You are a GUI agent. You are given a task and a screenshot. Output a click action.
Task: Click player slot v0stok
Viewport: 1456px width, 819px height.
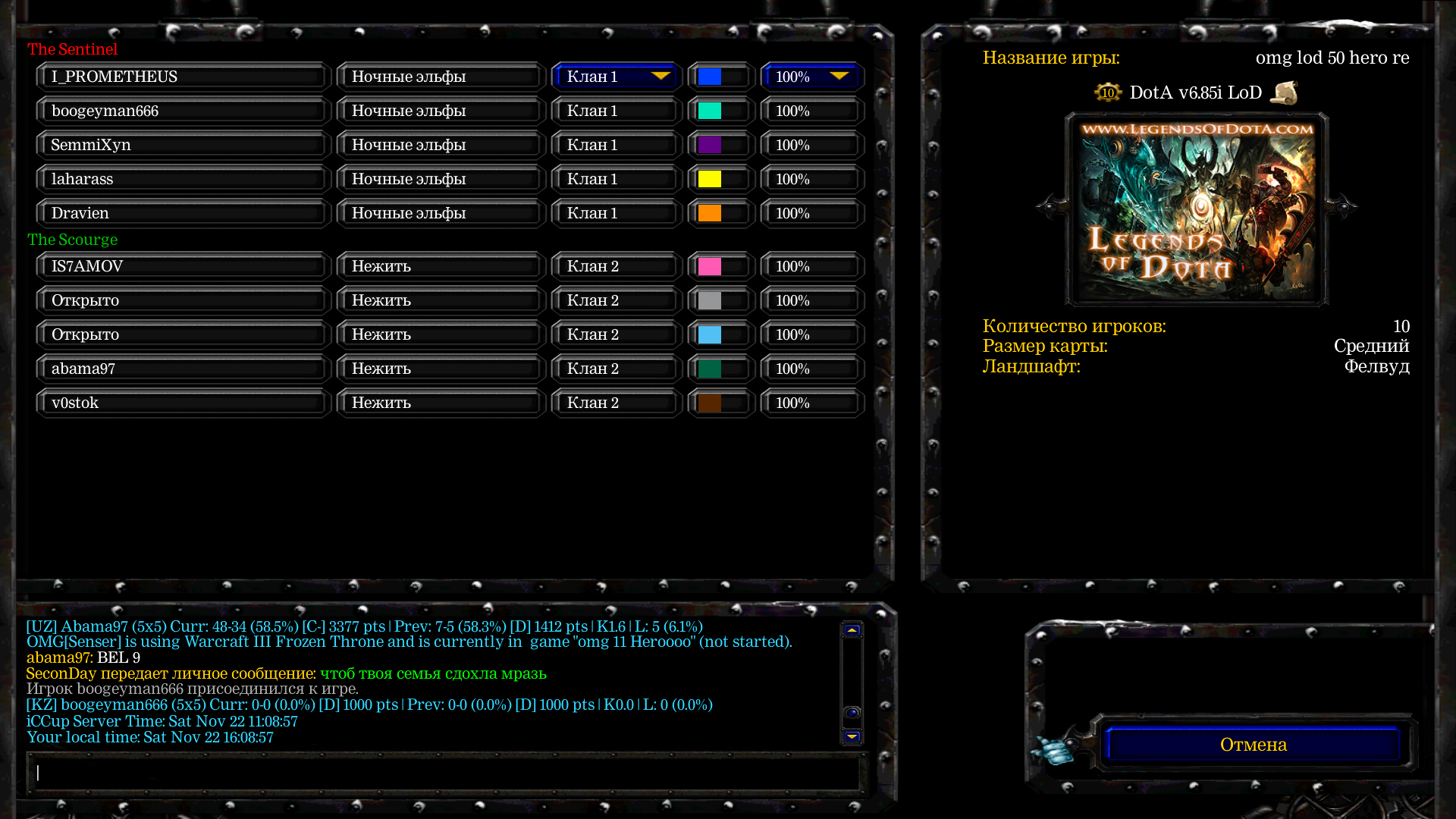pyautogui.click(x=183, y=403)
